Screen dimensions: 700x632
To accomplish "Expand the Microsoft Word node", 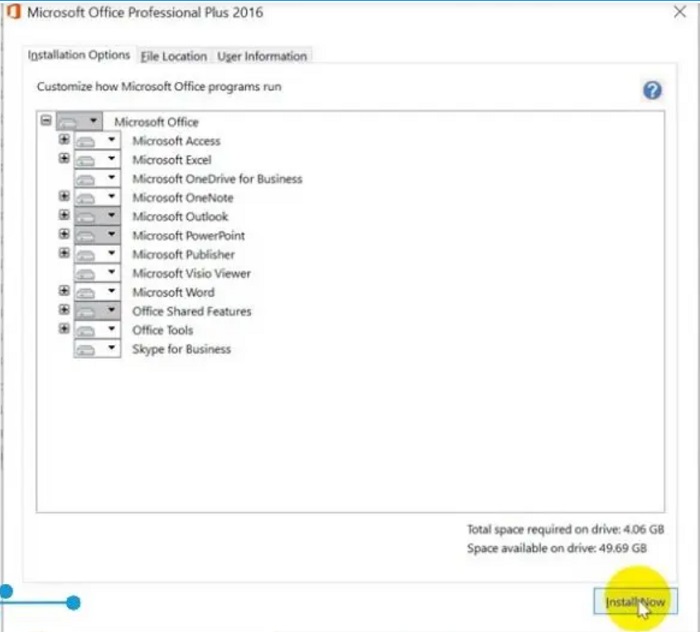I will tap(64, 291).
